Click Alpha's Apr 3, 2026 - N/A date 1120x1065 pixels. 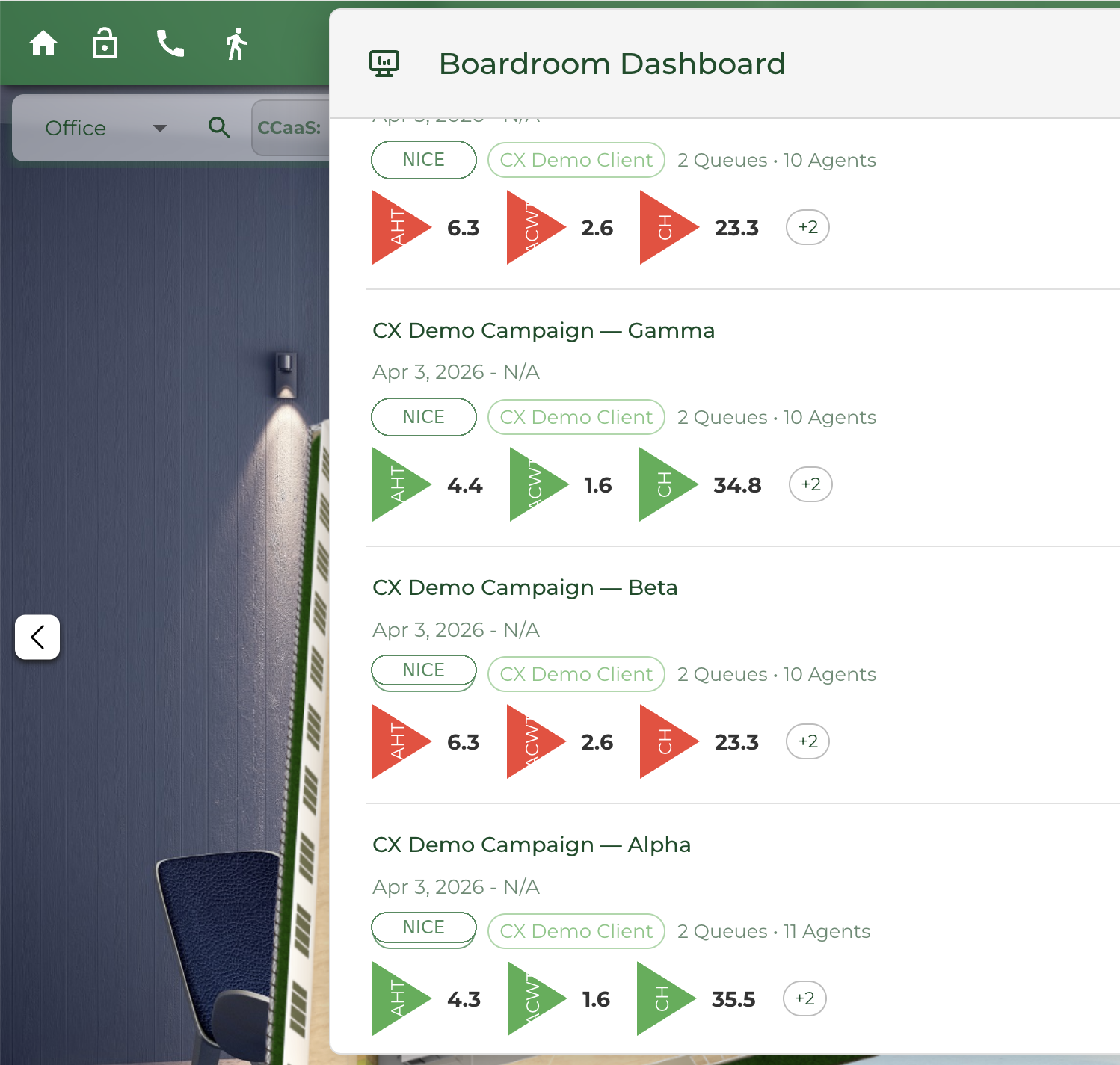(456, 886)
